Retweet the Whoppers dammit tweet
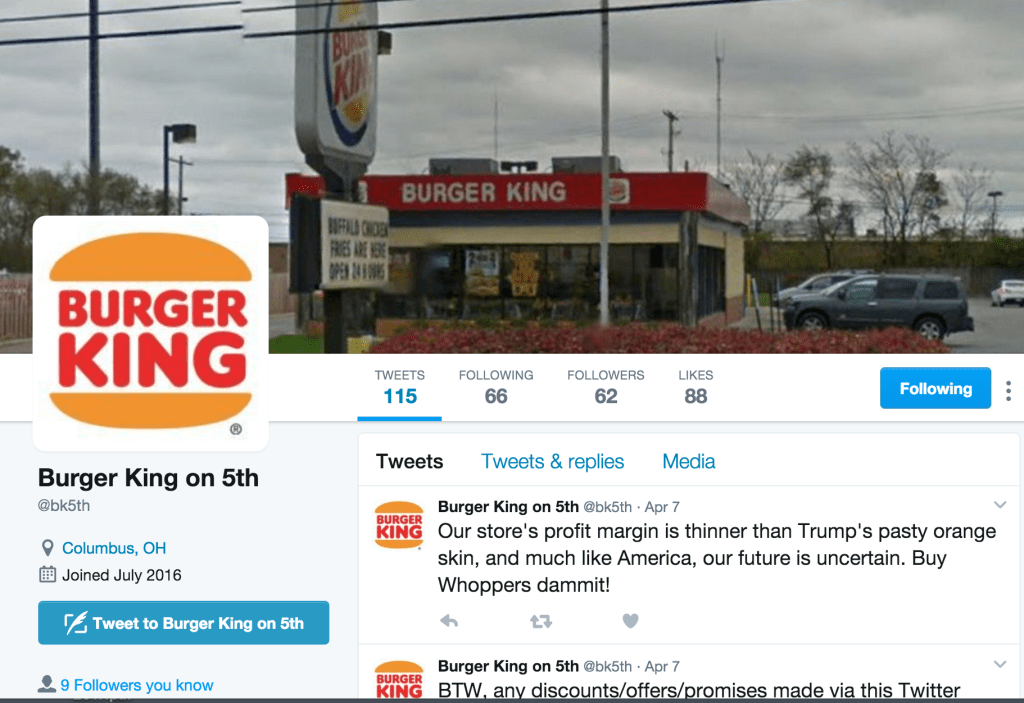The image size is (1024, 703). pyautogui.click(x=541, y=621)
